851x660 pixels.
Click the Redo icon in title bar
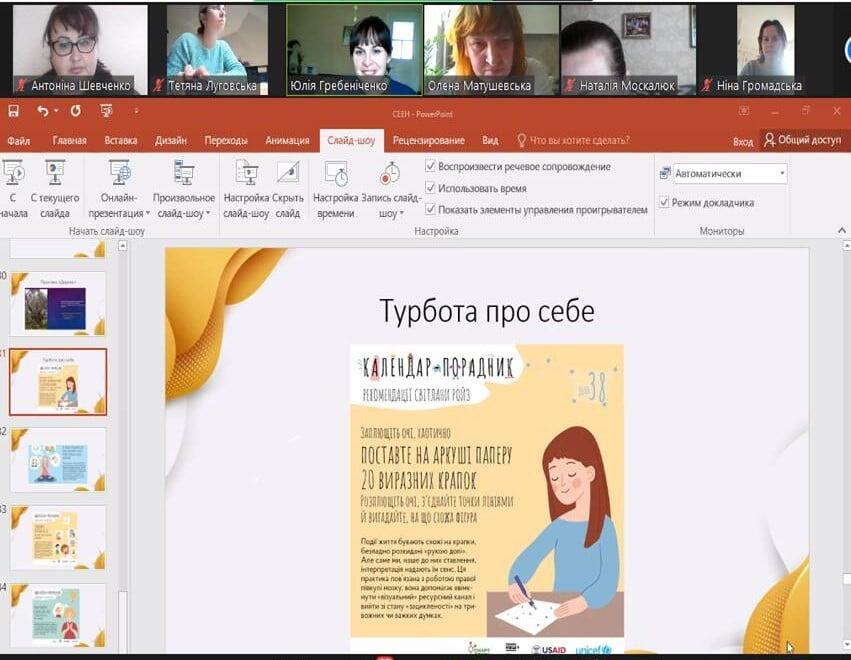coord(75,111)
